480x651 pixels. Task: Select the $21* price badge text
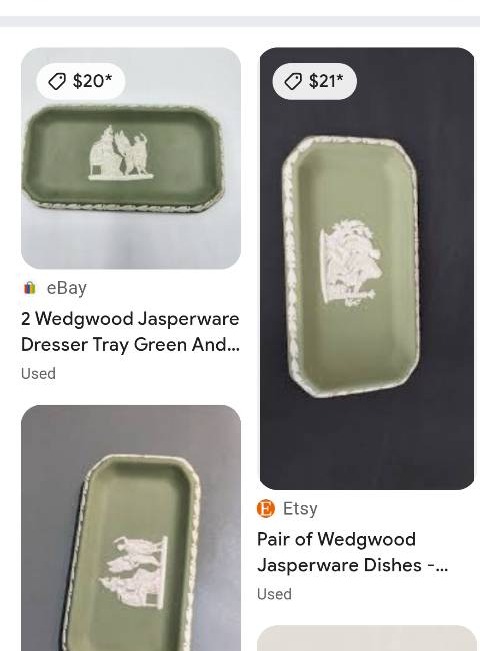326,81
